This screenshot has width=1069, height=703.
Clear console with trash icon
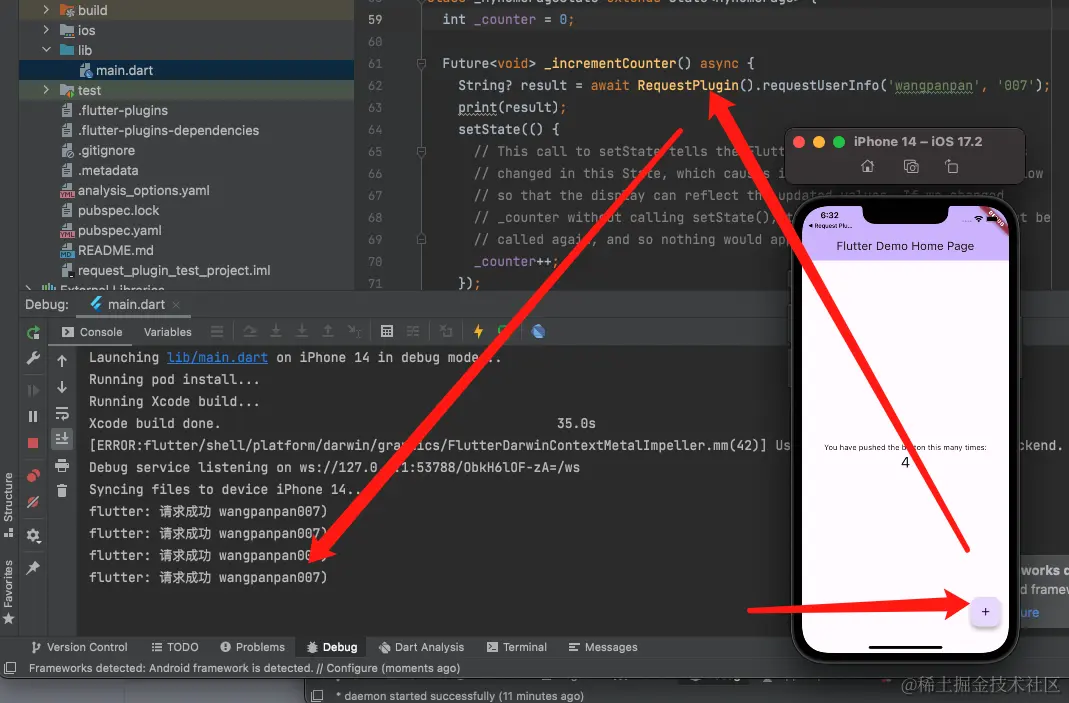pos(62,490)
